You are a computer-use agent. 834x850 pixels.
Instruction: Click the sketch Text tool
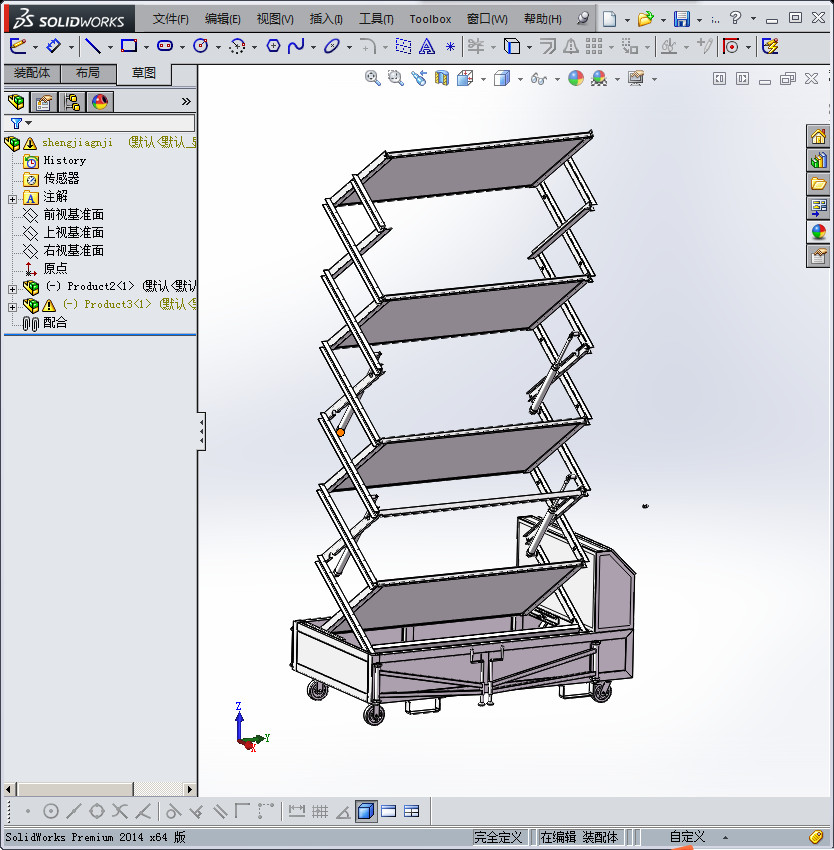pos(427,46)
